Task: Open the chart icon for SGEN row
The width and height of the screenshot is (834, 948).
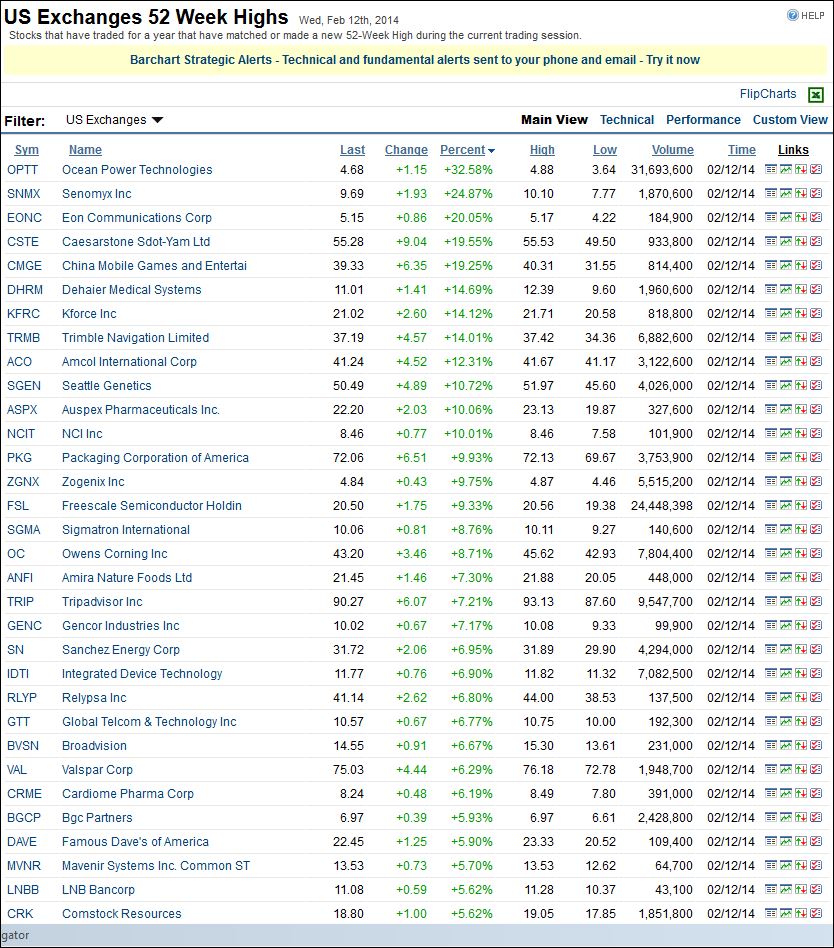Action: pos(786,386)
